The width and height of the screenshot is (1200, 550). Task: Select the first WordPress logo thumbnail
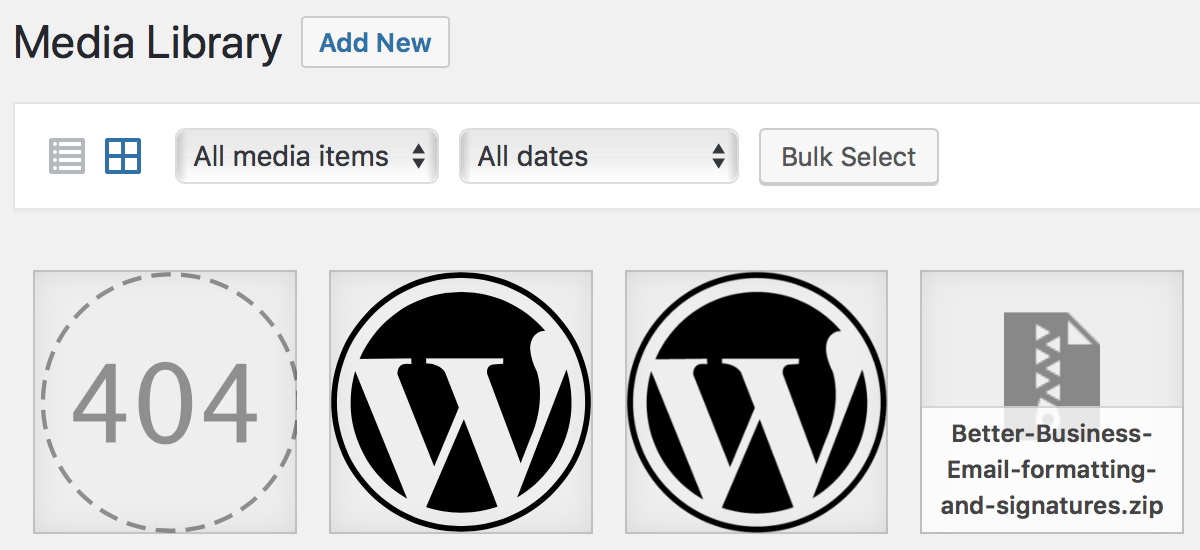[x=461, y=401]
